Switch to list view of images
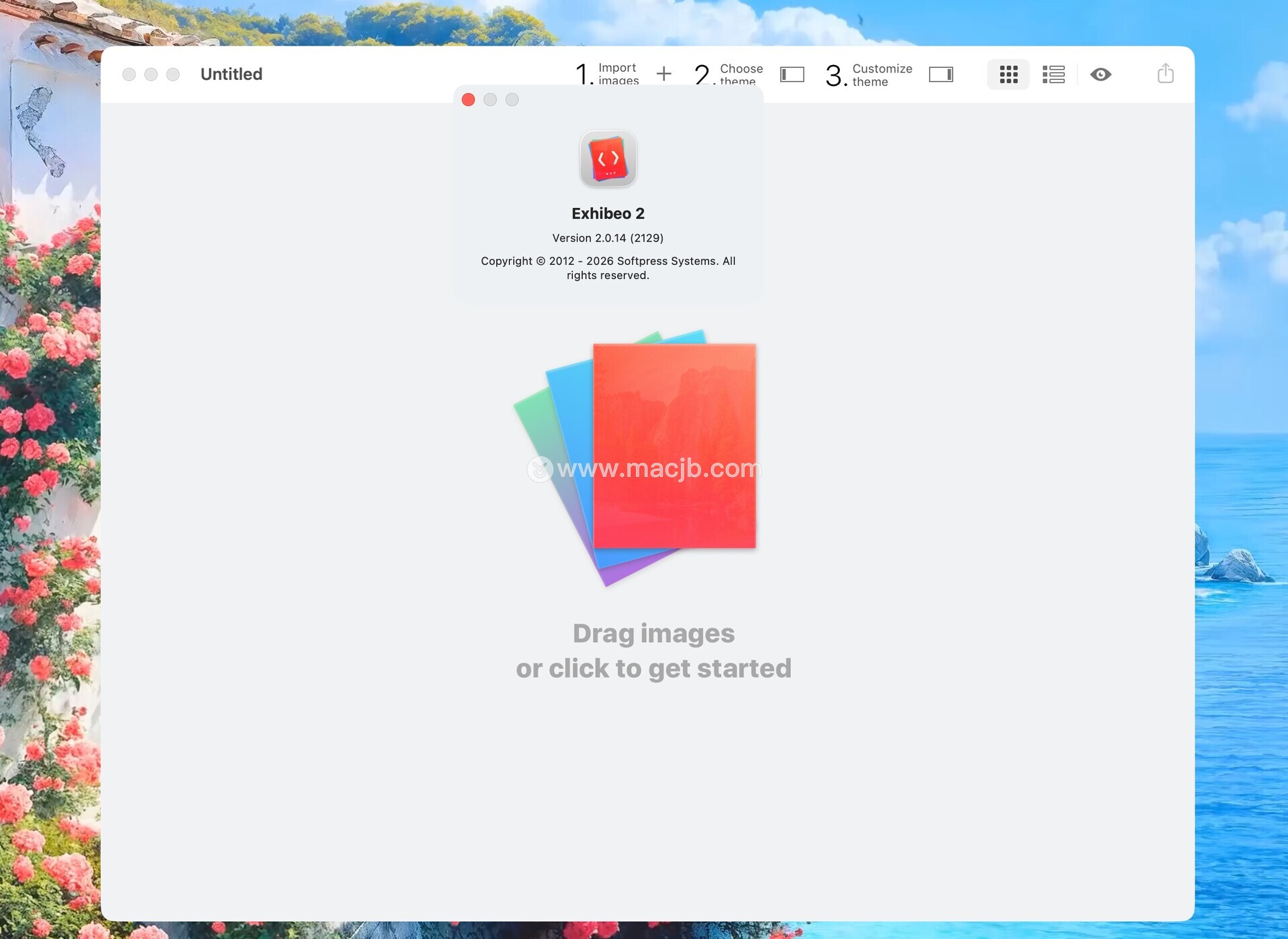The image size is (1288, 939). pyautogui.click(x=1053, y=74)
